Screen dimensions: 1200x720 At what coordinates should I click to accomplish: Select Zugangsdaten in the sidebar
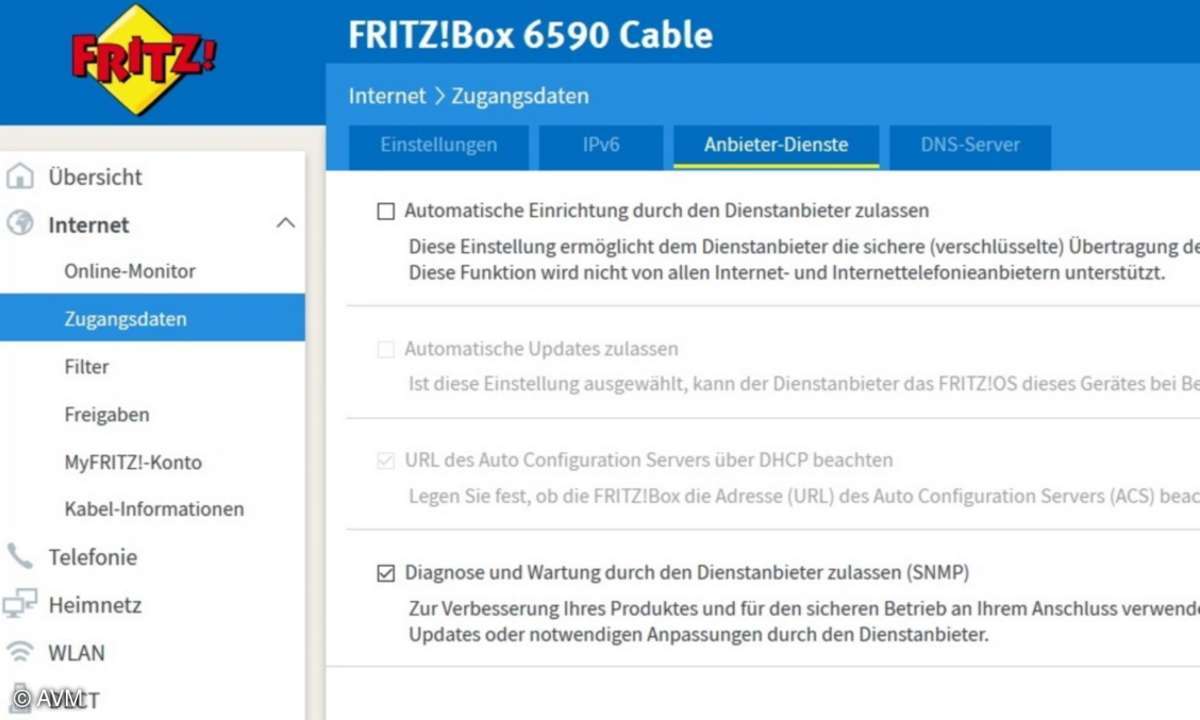coord(152,318)
